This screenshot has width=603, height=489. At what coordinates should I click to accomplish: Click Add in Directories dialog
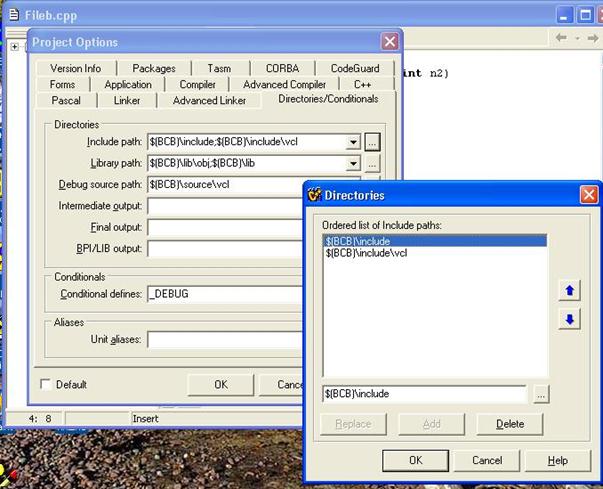pyautogui.click(x=431, y=424)
